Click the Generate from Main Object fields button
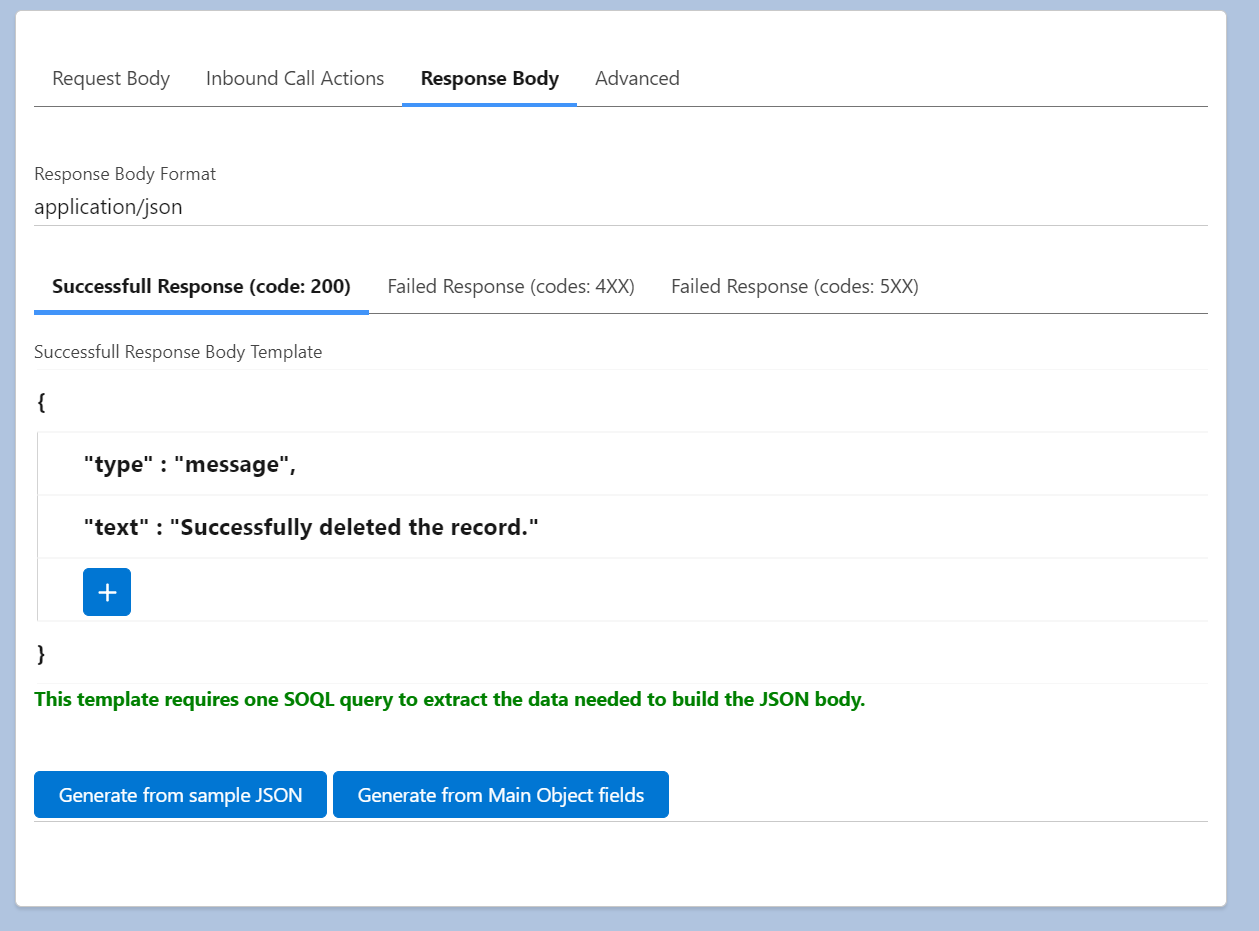 click(500, 794)
